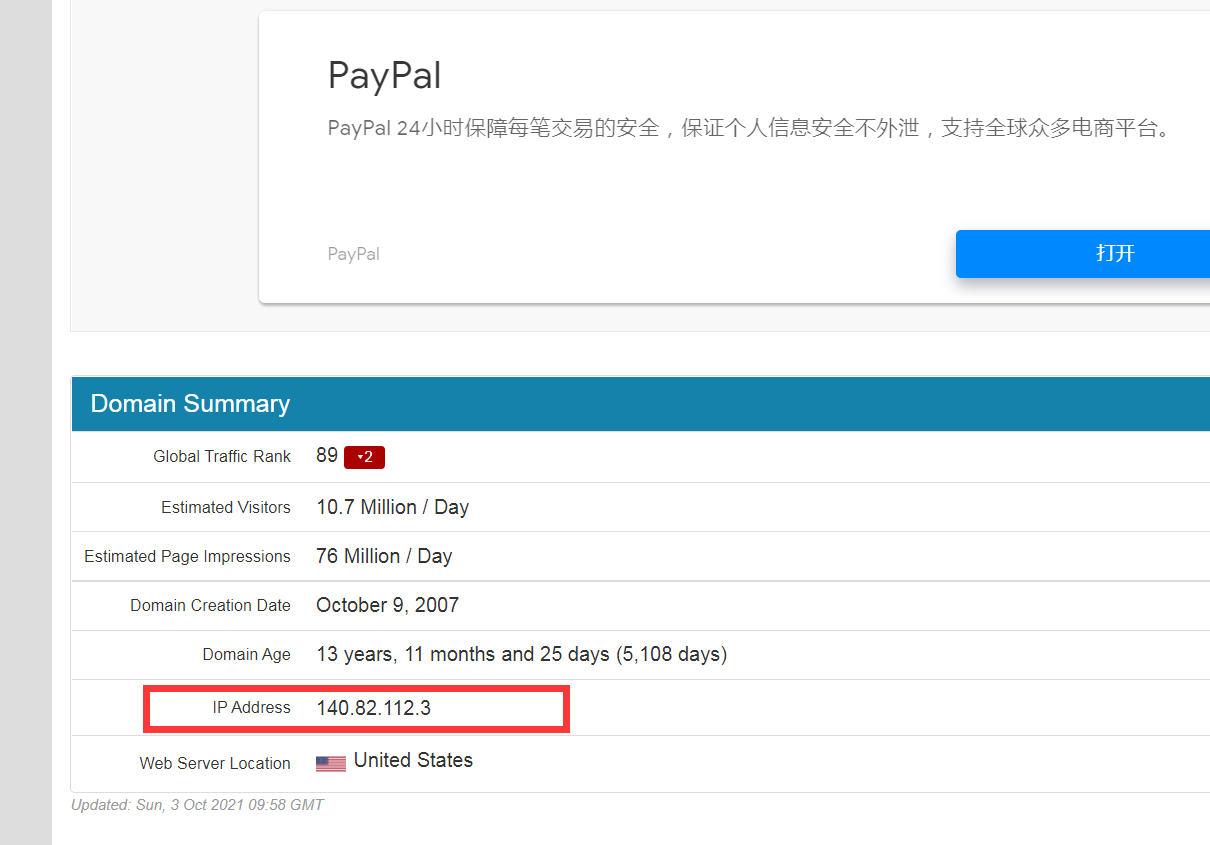Select the United States location text
Screen dimensions: 1210x845
point(413,761)
